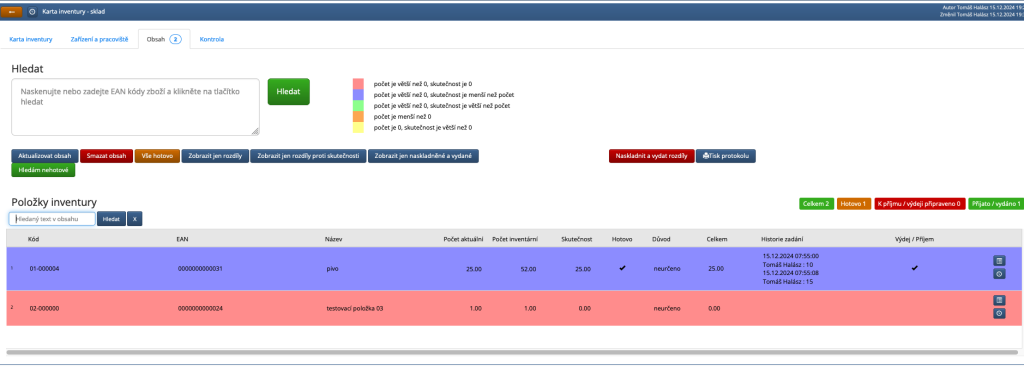Click the red legend color swatch
1024x372 pixels.
coord(358,84)
